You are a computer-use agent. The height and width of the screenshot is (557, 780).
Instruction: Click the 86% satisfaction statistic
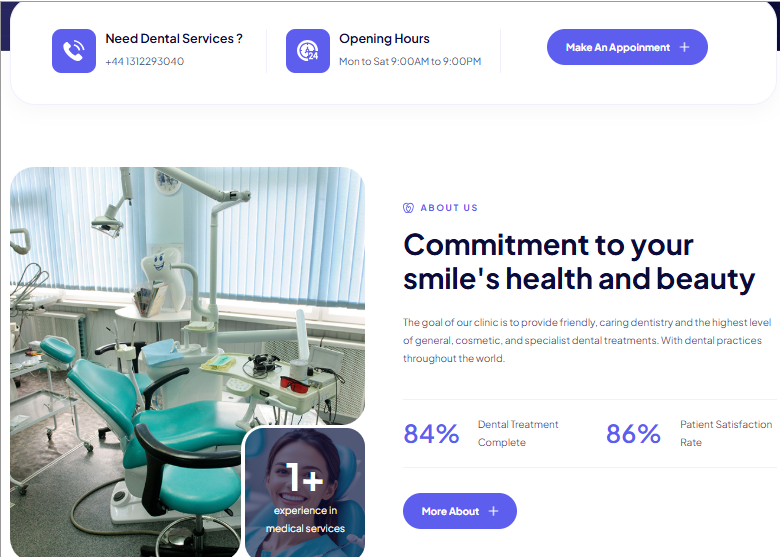pyautogui.click(x=633, y=434)
